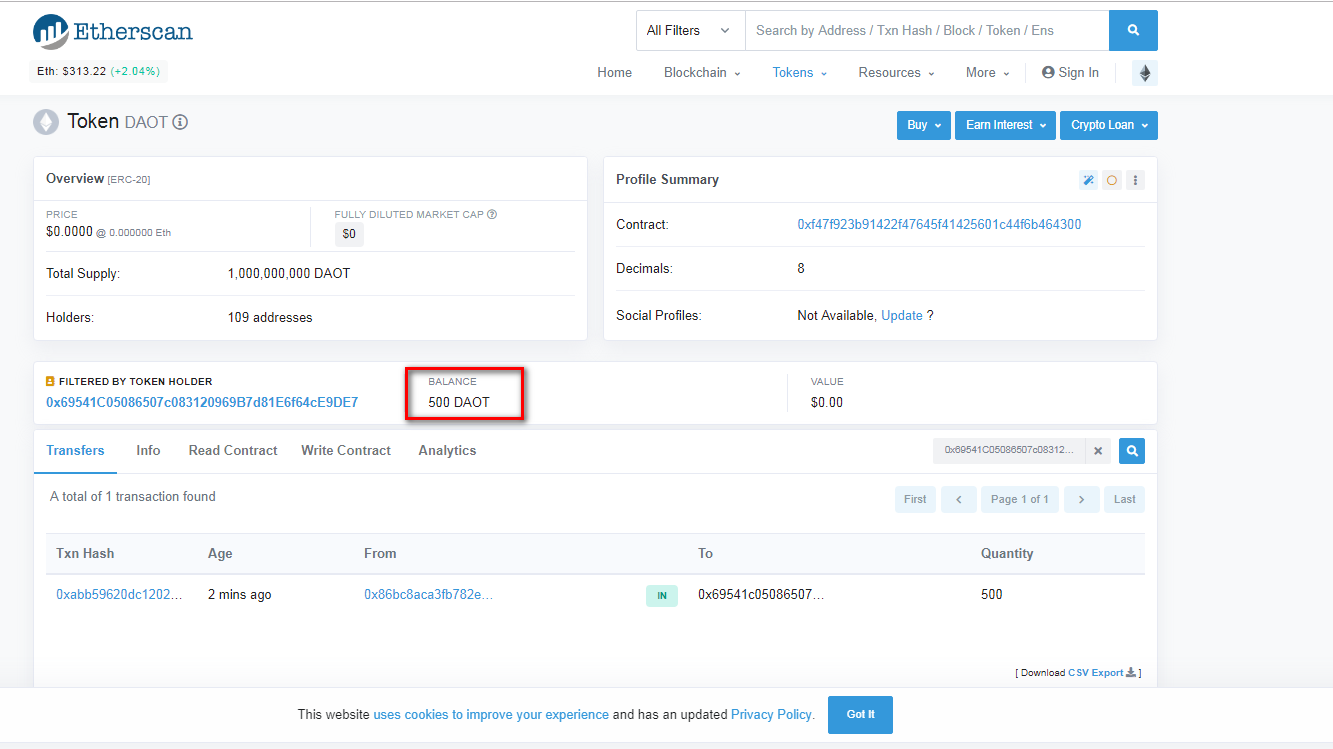This screenshot has height=749, width=1333.
Task: Open the three-dot options in Profile Summary
Action: click(1135, 180)
